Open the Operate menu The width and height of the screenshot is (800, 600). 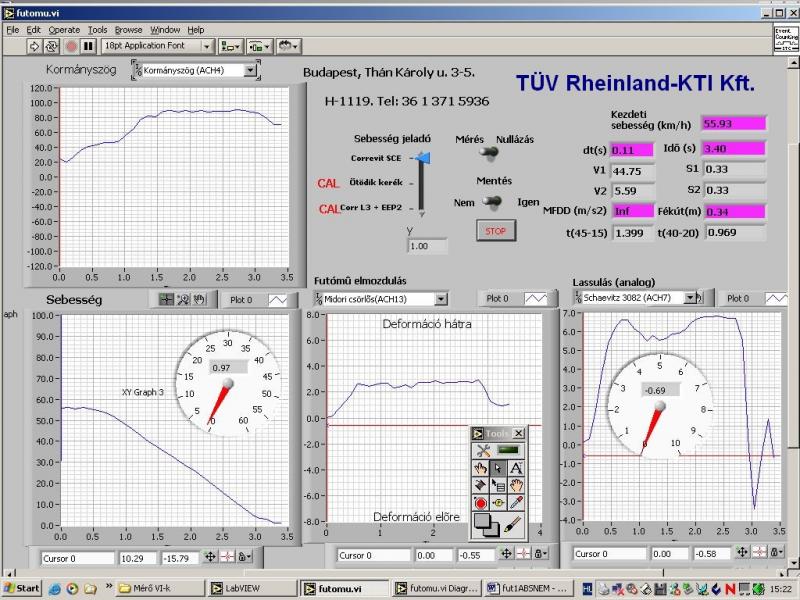tap(64, 30)
